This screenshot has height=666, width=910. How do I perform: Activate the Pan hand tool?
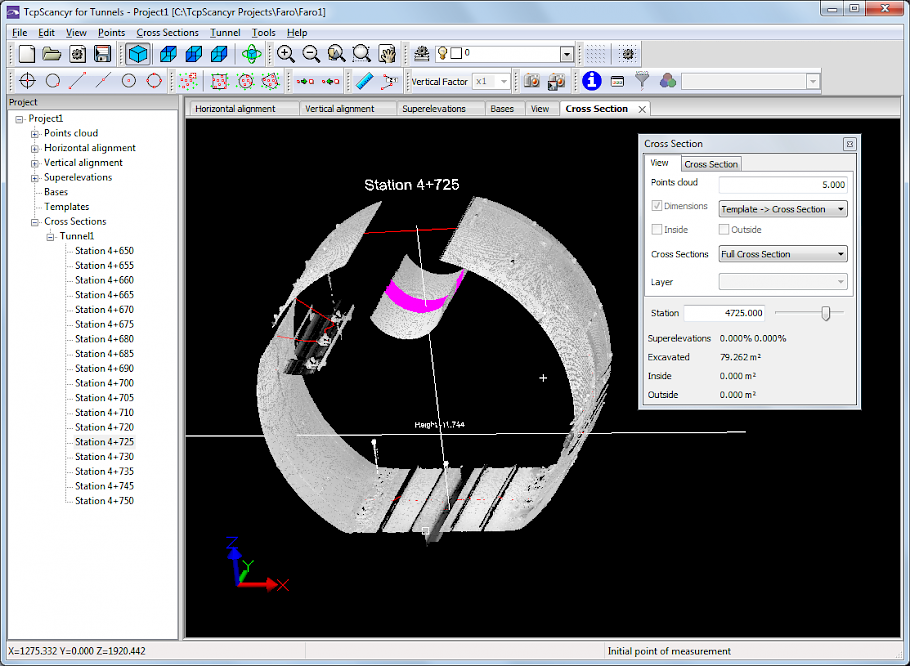388,54
